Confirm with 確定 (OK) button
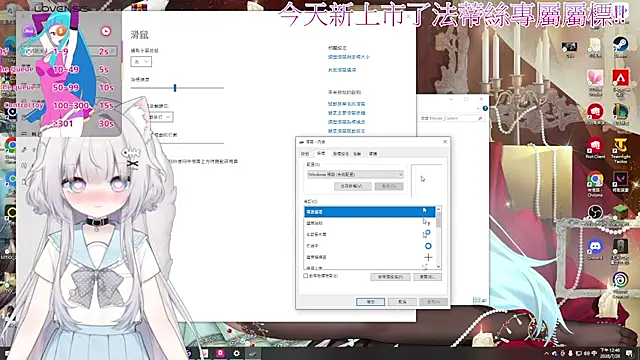 370,302
